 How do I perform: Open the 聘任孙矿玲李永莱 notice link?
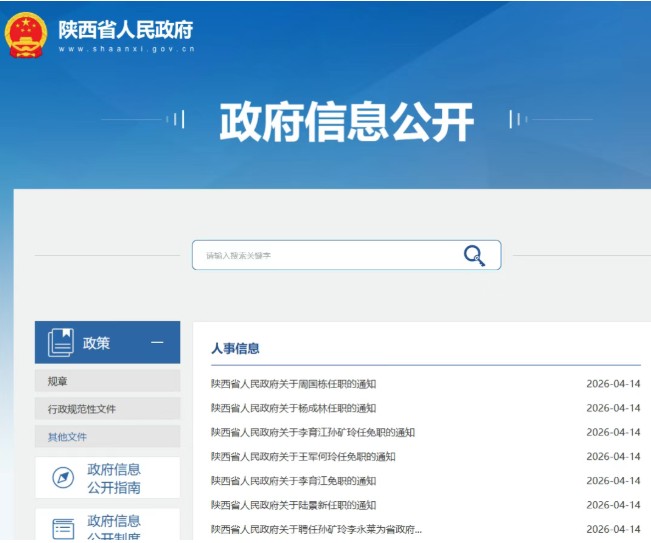point(316,529)
